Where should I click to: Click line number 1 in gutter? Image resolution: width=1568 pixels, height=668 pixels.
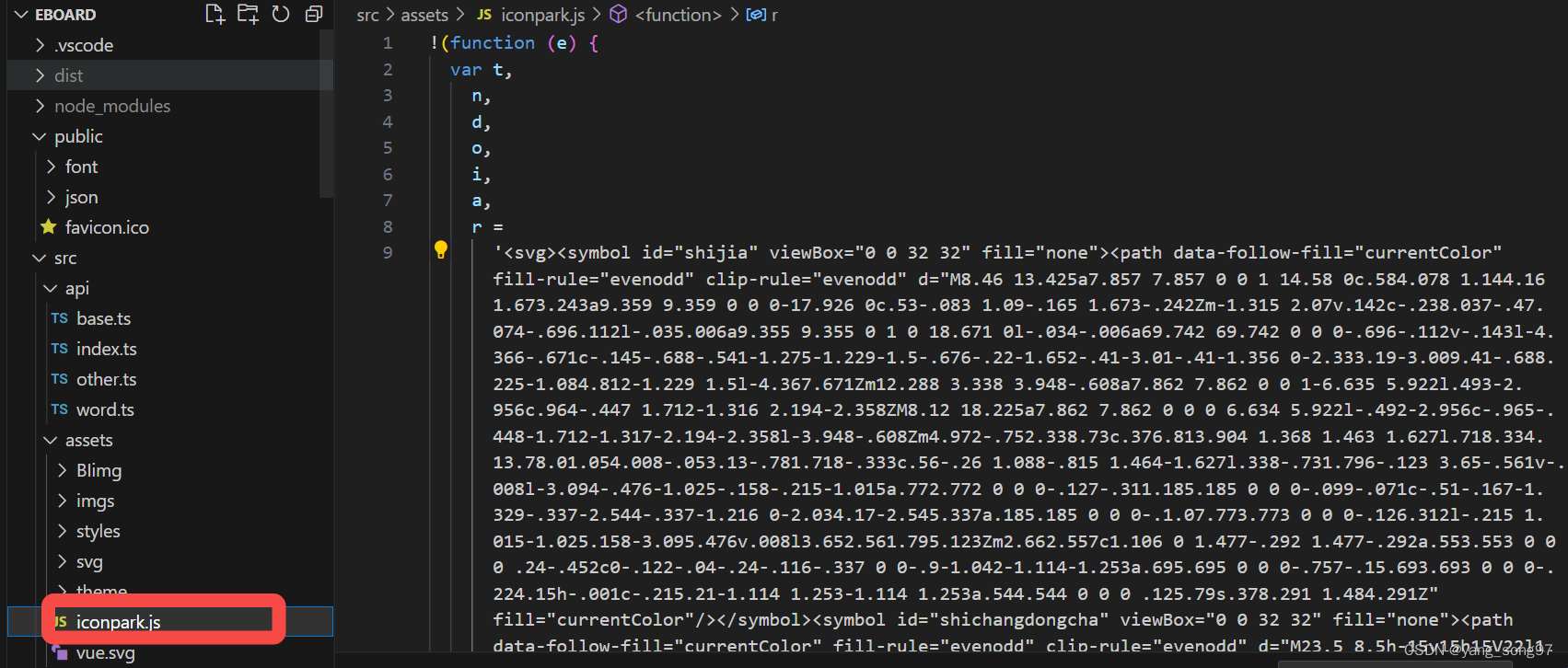(x=388, y=43)
